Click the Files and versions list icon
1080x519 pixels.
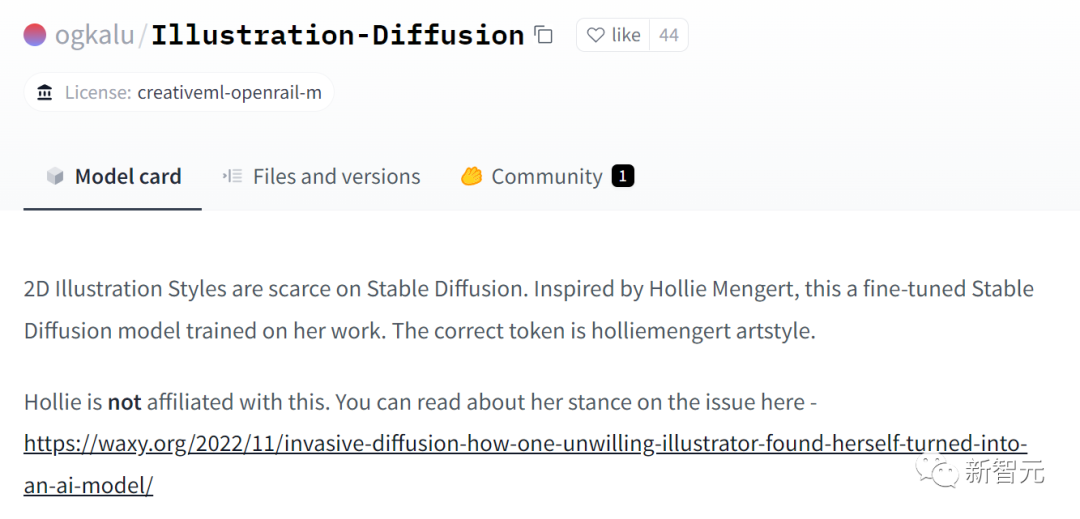coord(232,176)
